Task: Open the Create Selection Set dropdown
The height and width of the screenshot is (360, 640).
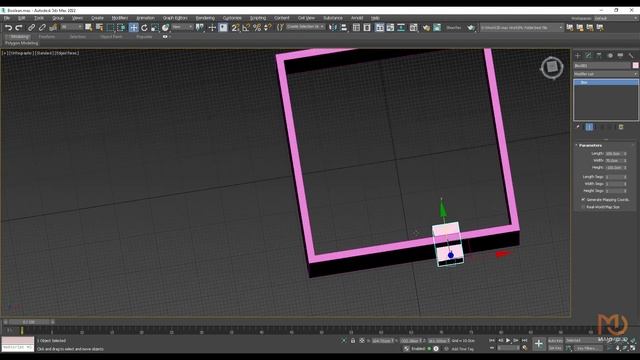Action: (306, 27)
